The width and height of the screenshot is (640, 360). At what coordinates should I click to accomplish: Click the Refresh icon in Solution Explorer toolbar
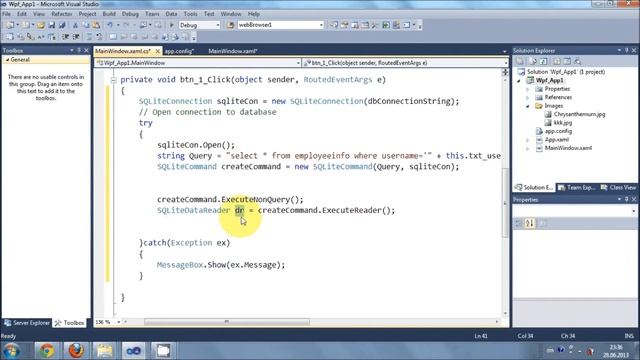point(544,61)
